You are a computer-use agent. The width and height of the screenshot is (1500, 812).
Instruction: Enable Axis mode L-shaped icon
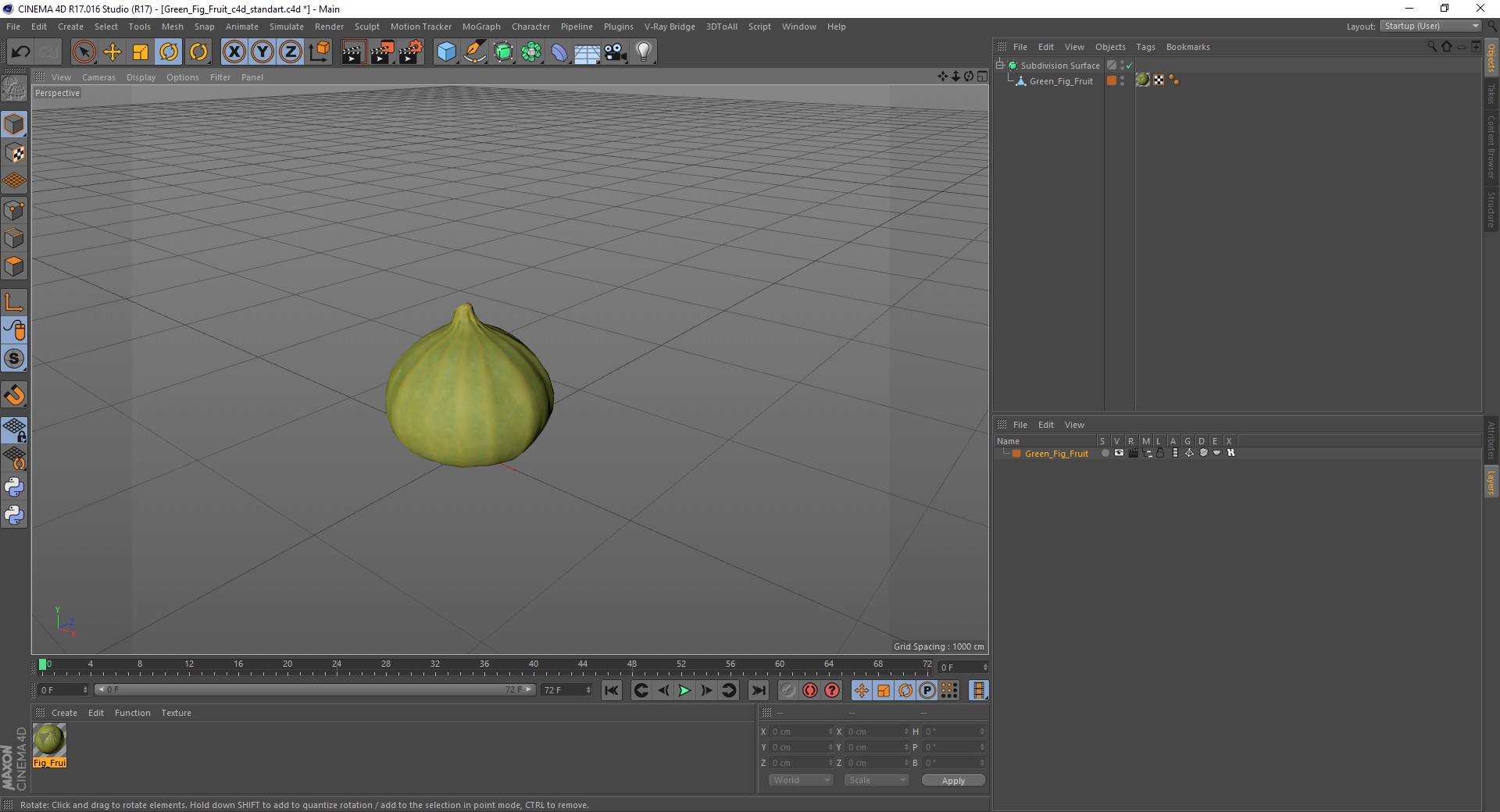pos(14,302)
